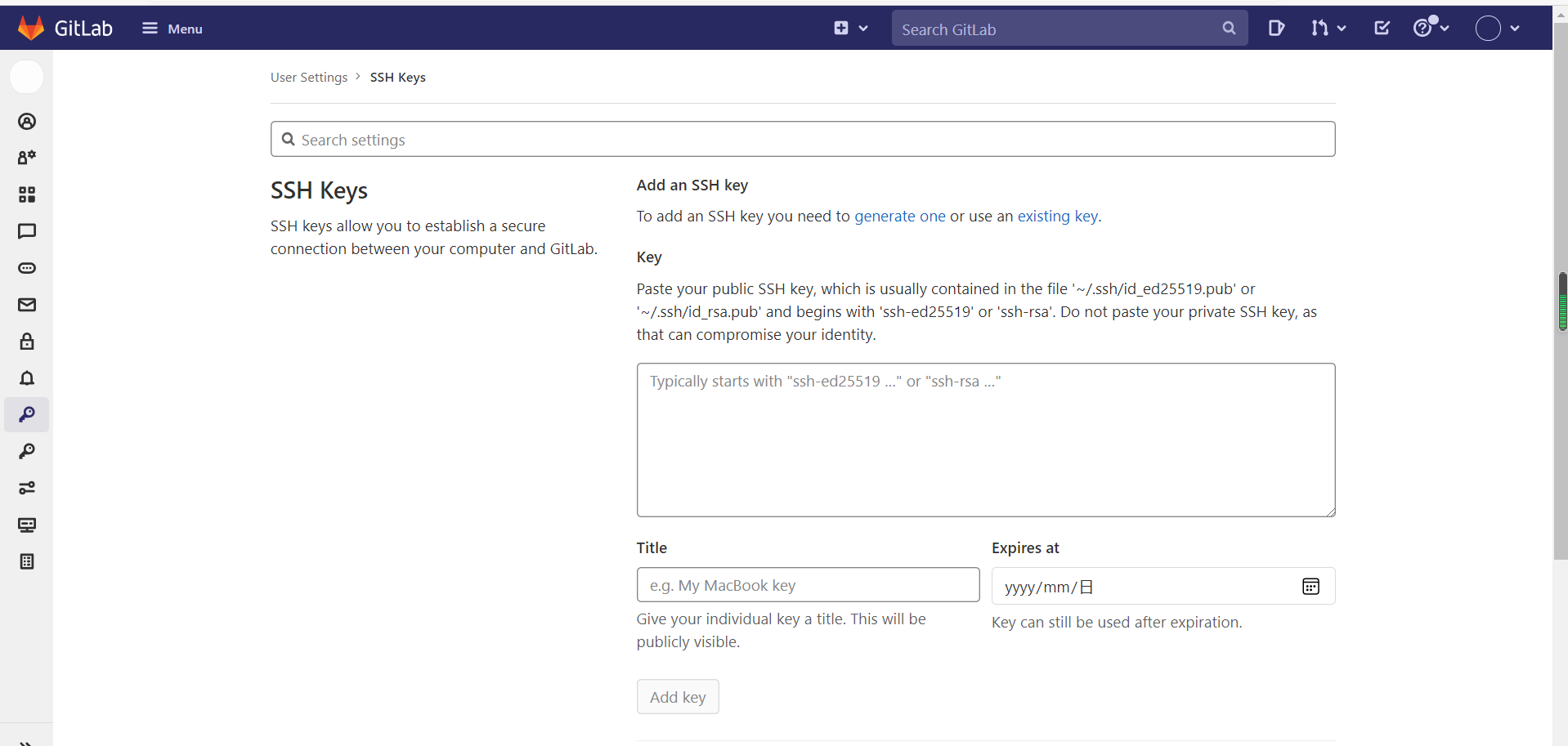Open Emails settings envelope icon
This screenshot has width=1568, height=746.
tap(27, 305)
